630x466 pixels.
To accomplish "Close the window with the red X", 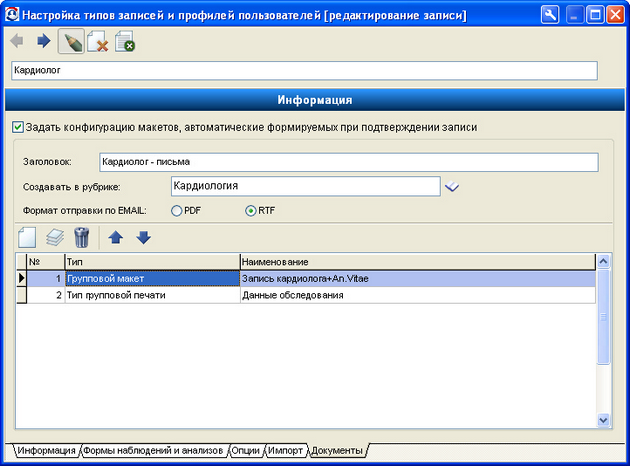I will [x=615, y=15].
